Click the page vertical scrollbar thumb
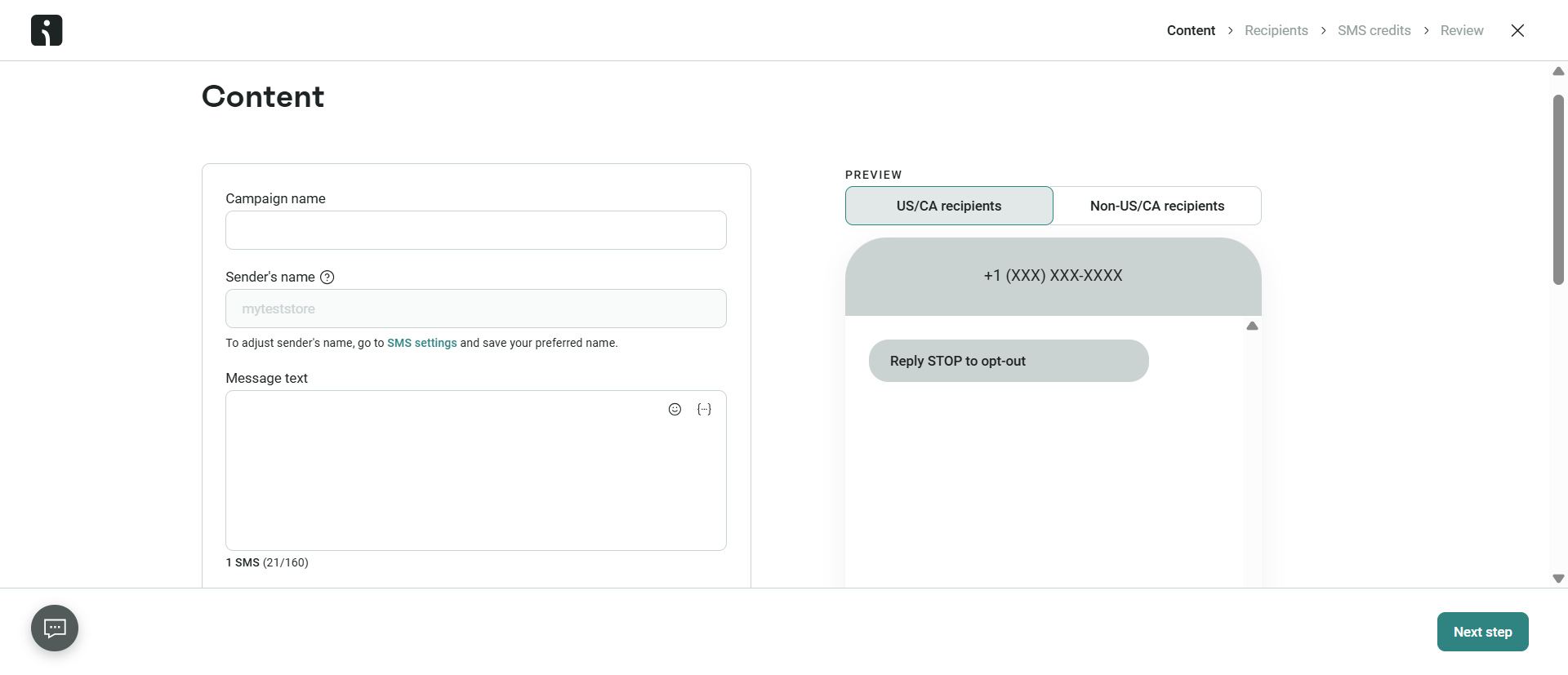The image size is (1568, 675). pos(1558,189)
